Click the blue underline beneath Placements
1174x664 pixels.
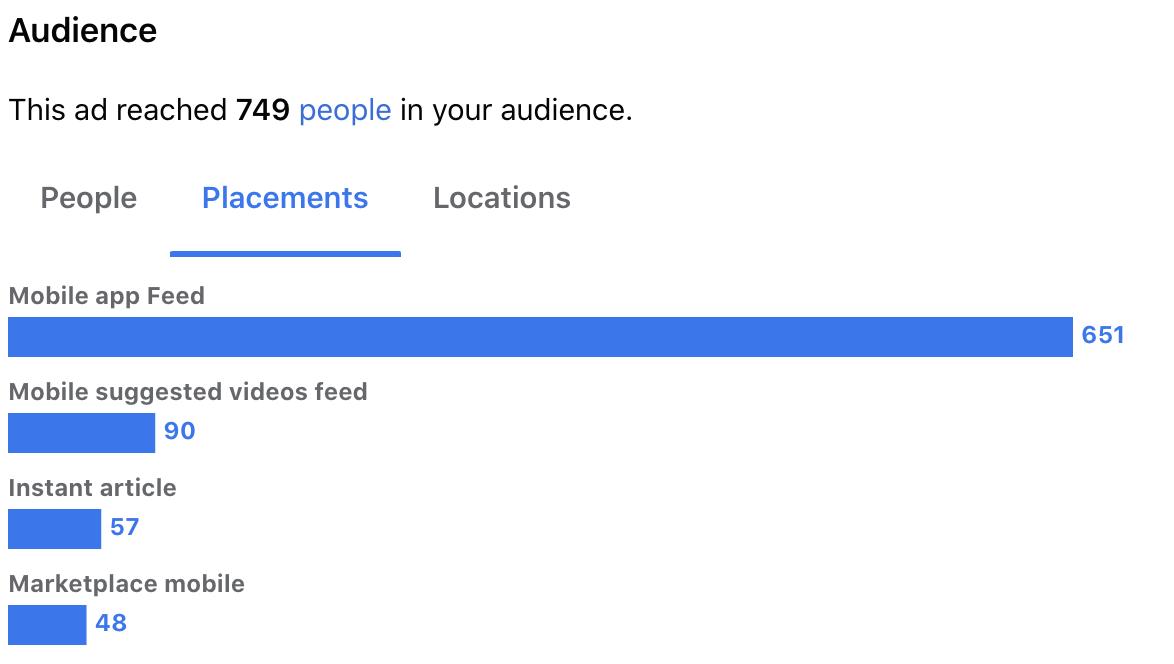pyautogui.click(x=285, y=254)
